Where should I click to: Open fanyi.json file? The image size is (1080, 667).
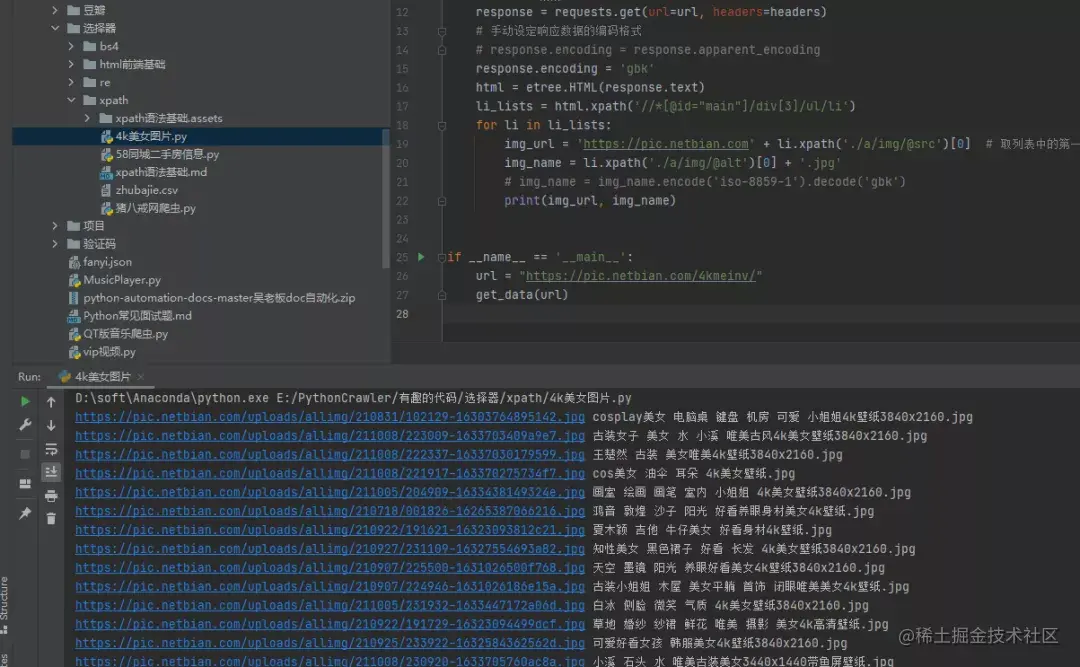(107, 262)
